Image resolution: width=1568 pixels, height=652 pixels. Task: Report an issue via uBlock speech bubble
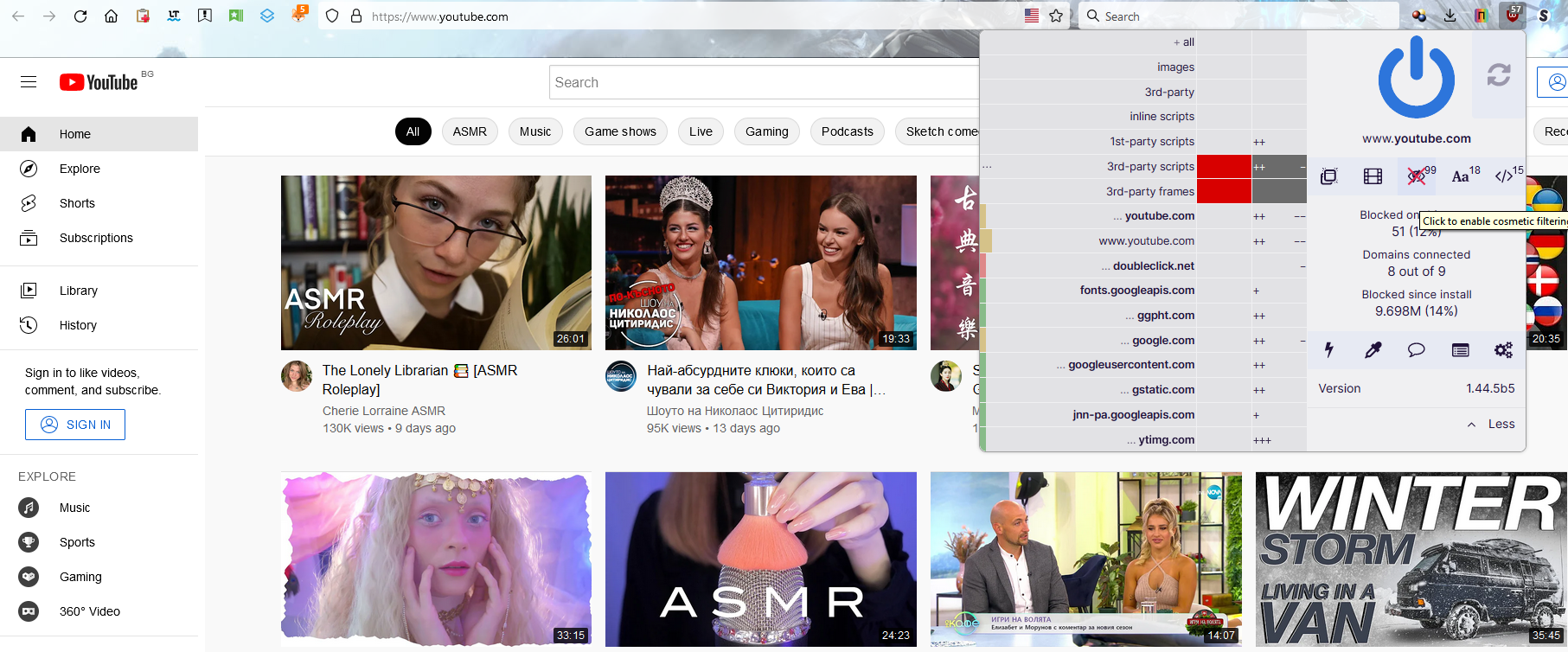pyautogui.click(x=1416, y=349)
